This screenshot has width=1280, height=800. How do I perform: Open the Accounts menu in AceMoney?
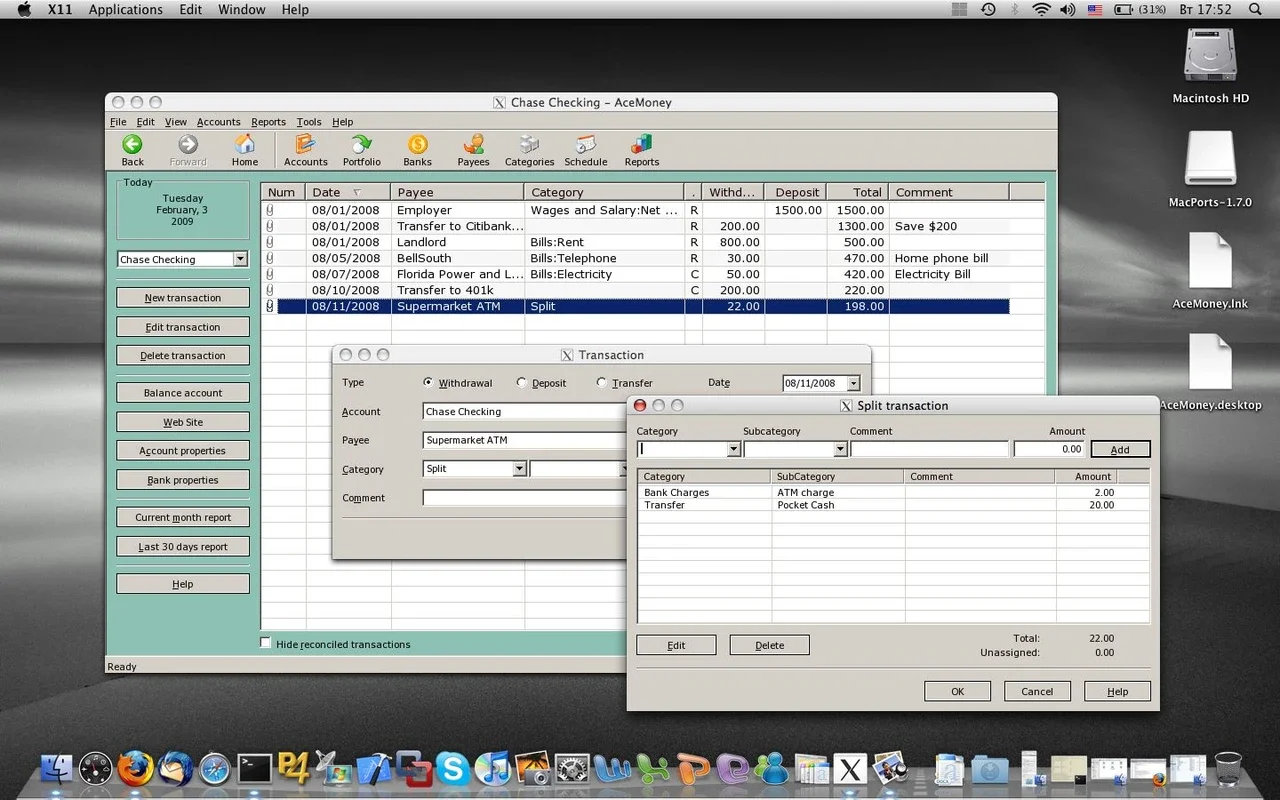tap(218, 122)
